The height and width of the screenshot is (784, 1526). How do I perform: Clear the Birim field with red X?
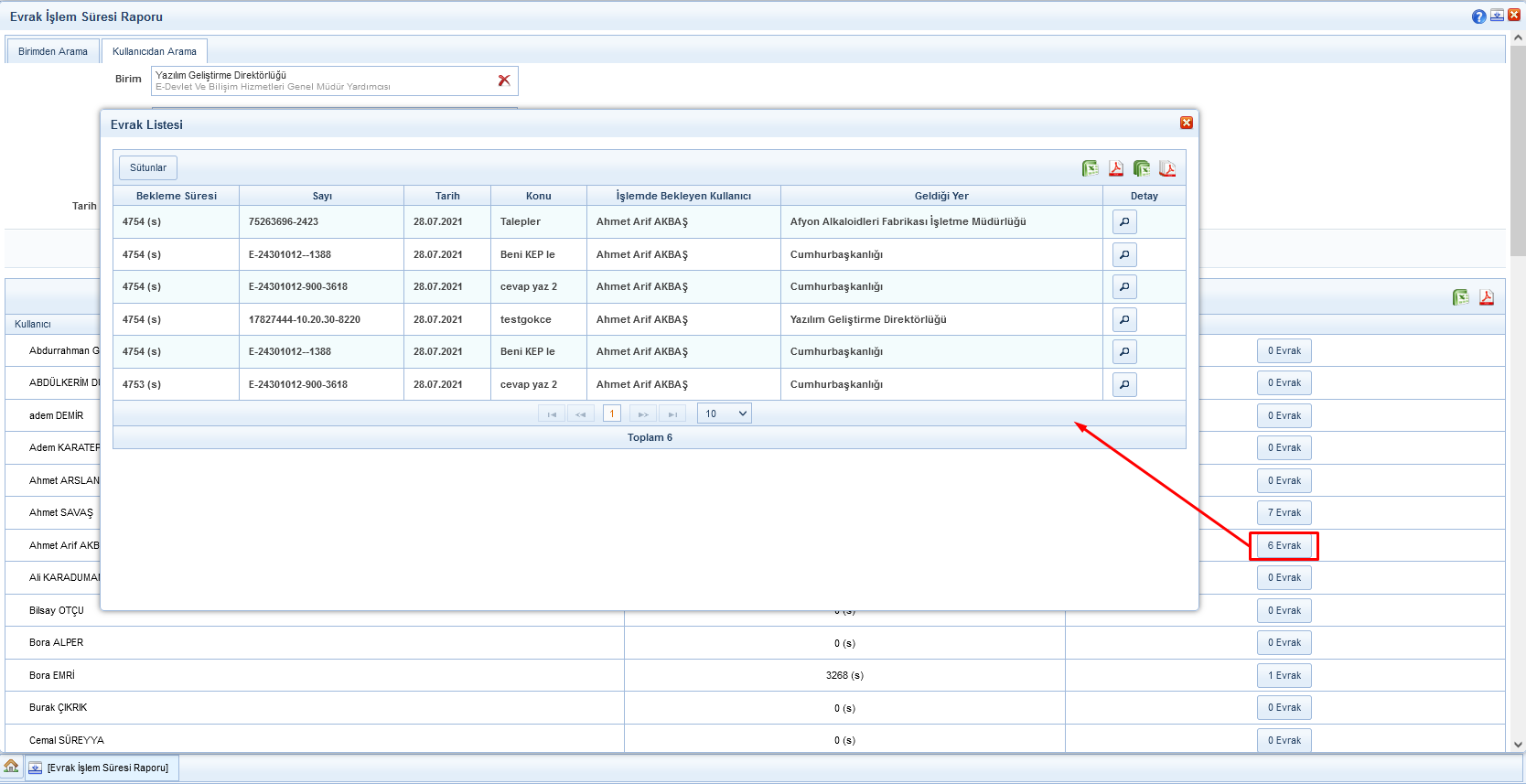click(504, 81)
